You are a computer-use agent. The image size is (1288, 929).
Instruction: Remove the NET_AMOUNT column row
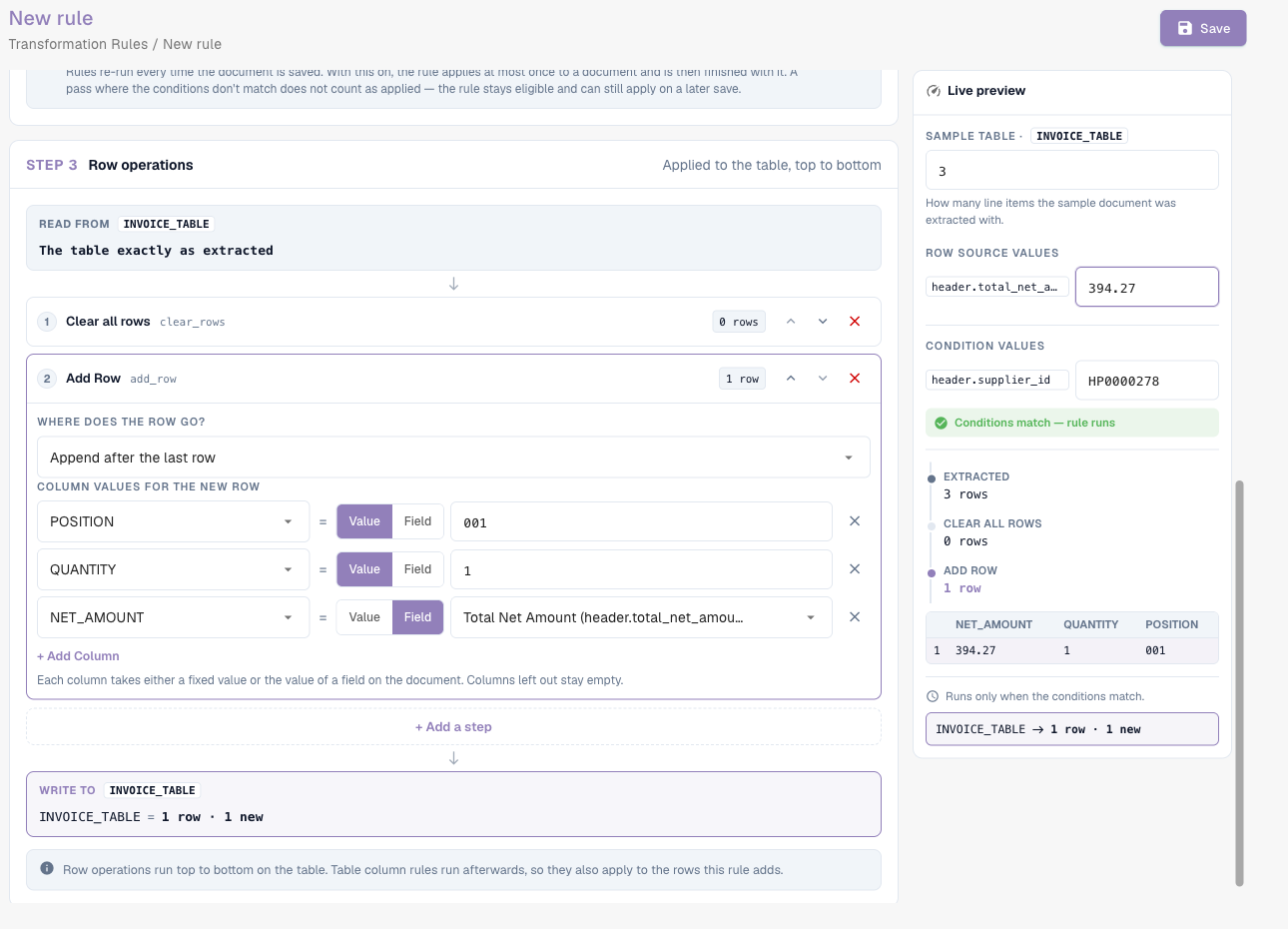tap(855, 617)
